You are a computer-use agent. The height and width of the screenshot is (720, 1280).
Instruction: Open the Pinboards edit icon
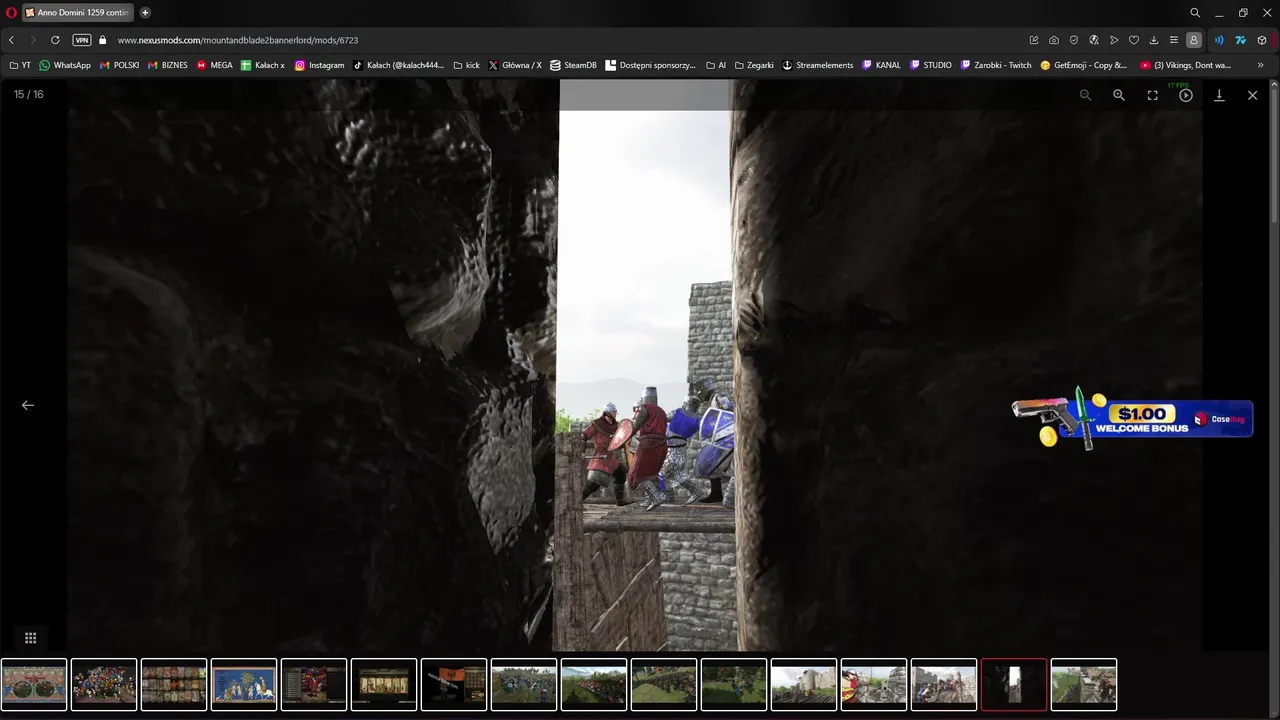coord(1034,40)
